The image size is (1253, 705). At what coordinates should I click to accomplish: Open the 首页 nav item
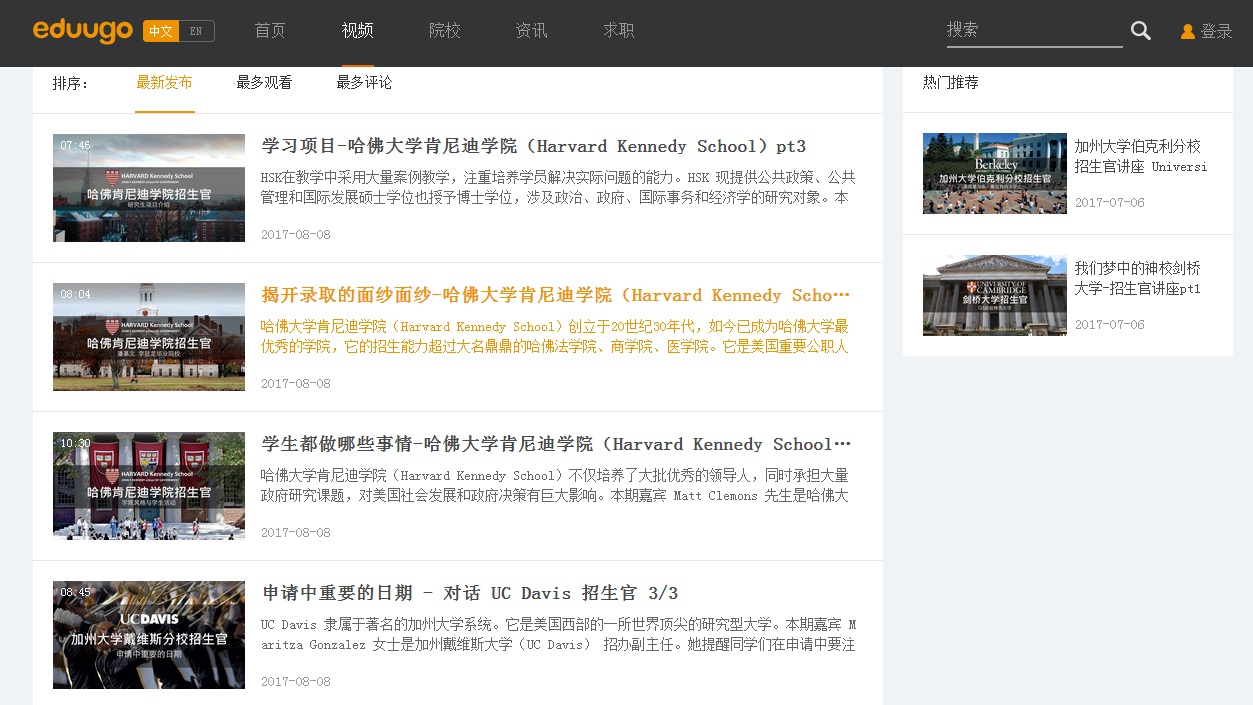[270, 31]
